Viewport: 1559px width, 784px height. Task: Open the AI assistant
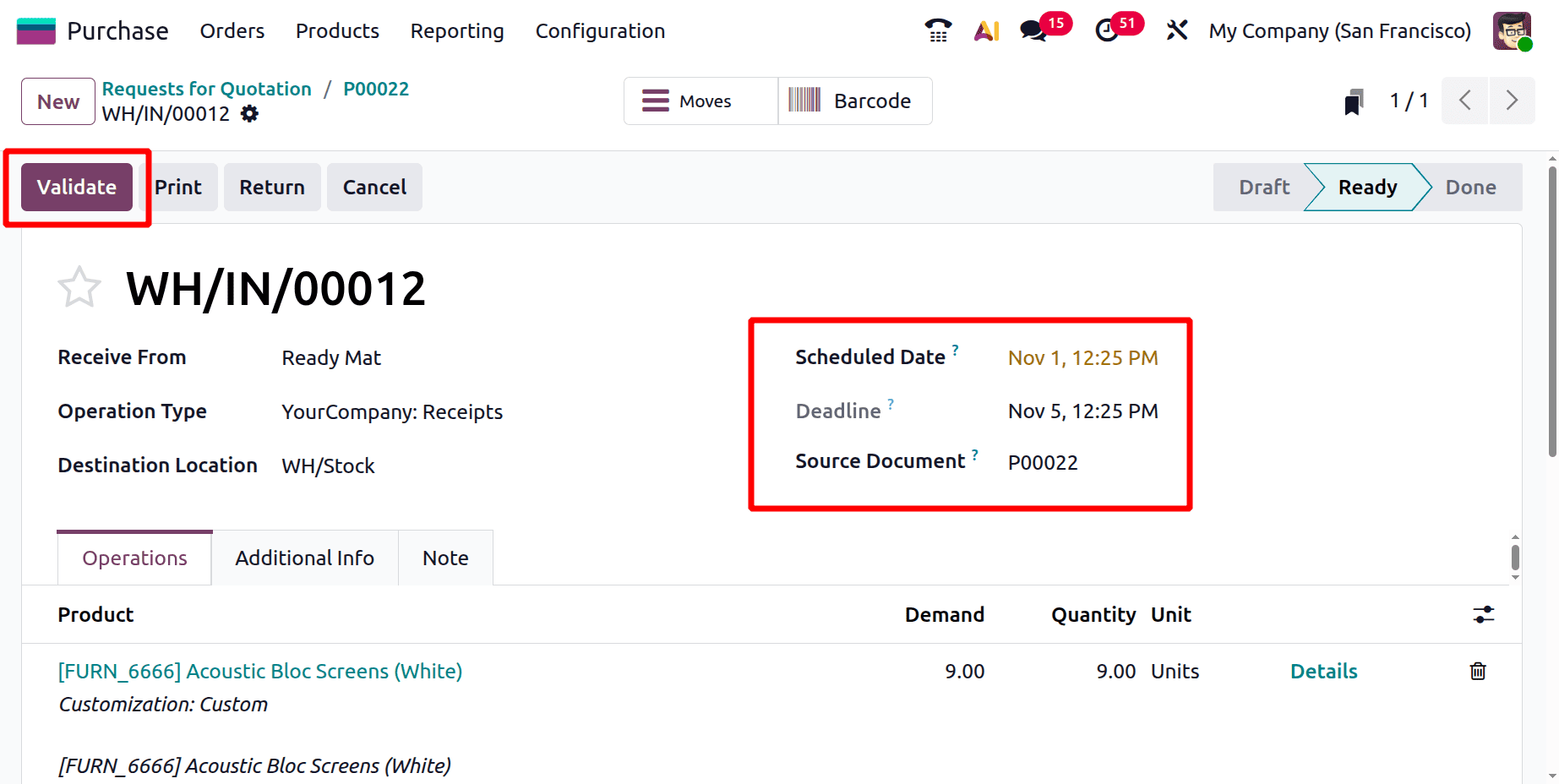pyautogui.click(x=985, y=30)
